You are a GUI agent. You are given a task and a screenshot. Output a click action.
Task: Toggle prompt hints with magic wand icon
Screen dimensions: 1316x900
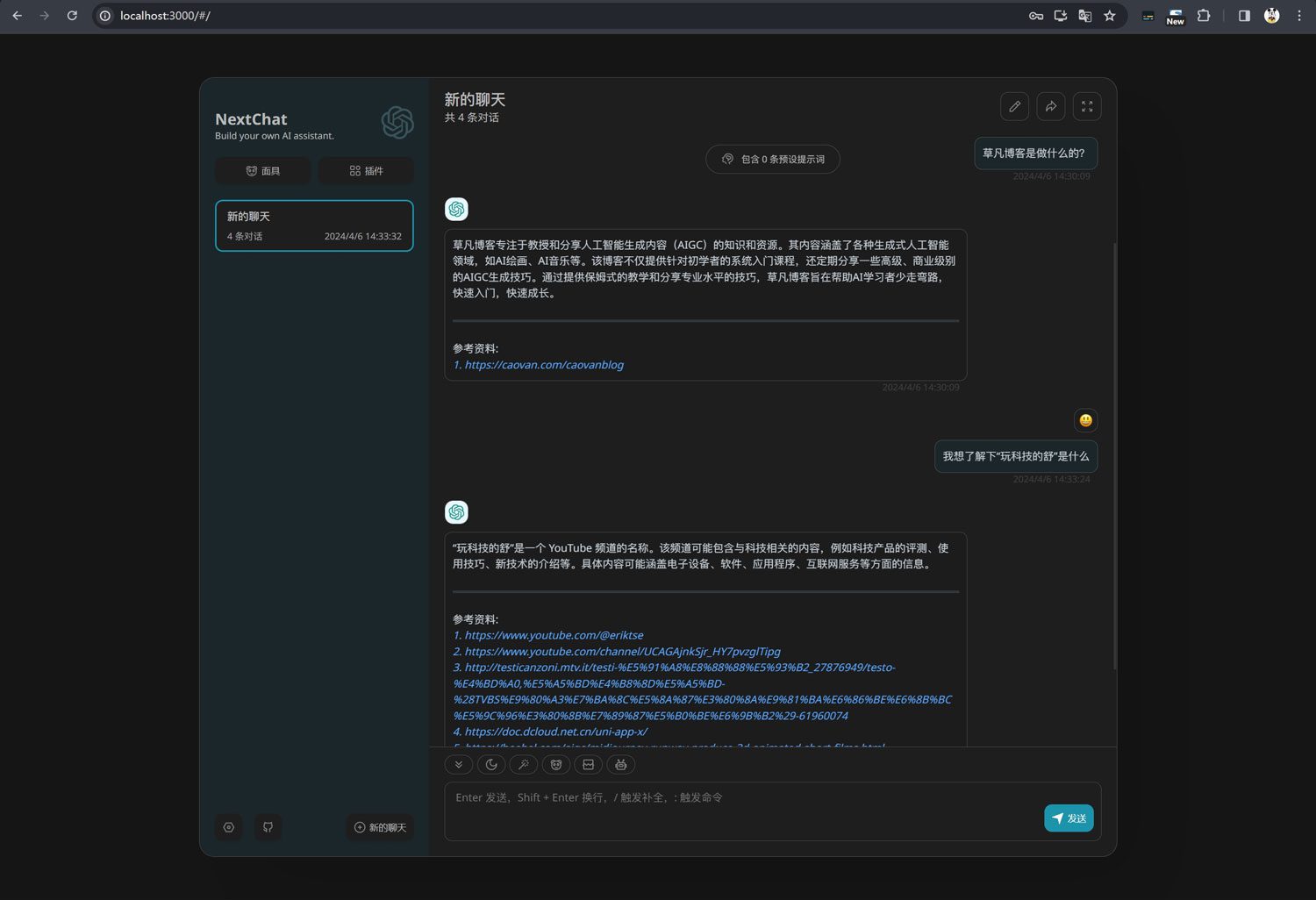coord(524,764)
